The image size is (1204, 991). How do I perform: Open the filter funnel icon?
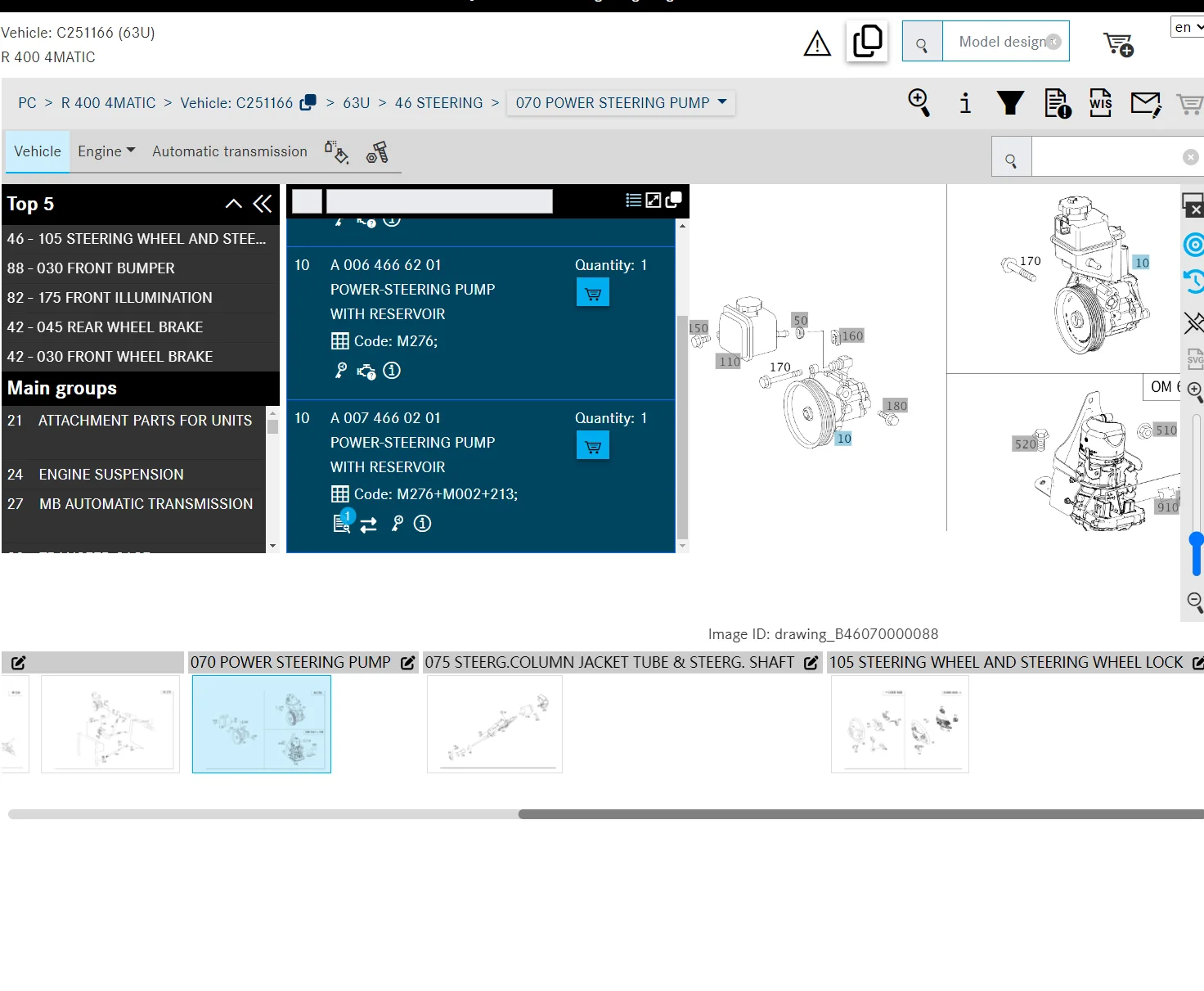[1010, 103]
